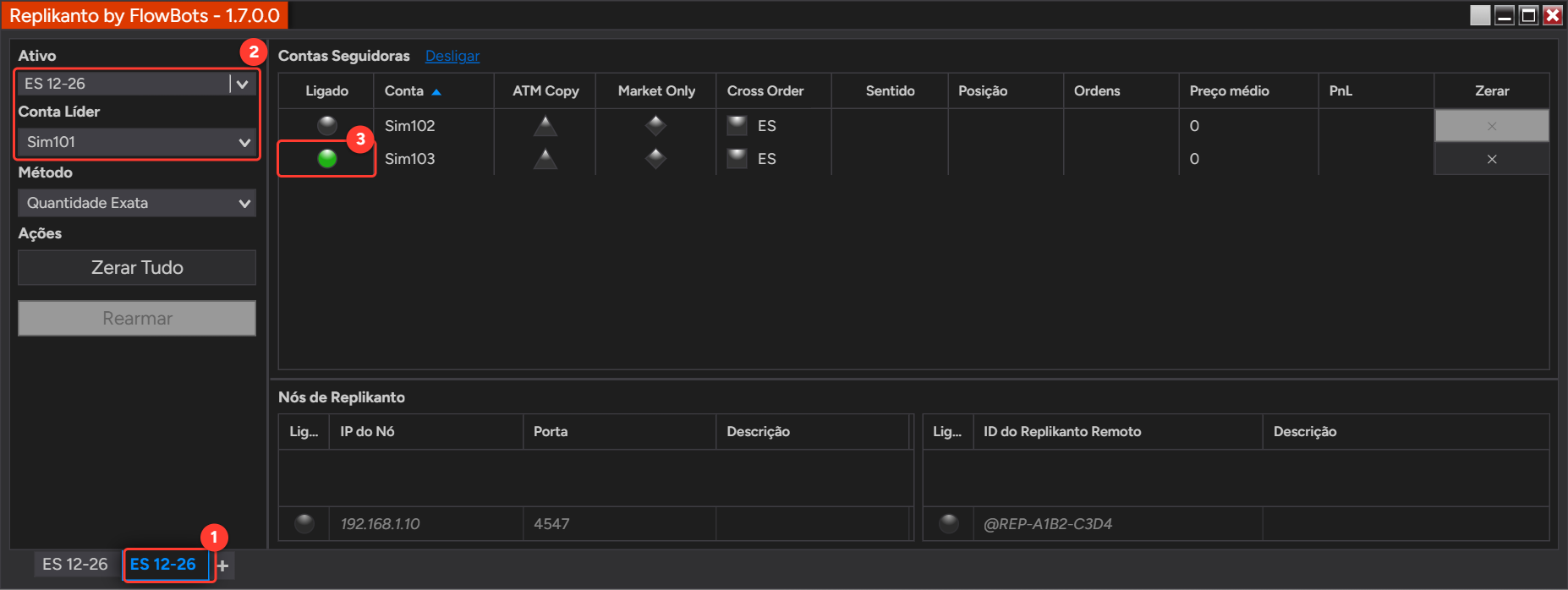
Task: Click the light gray square titlebar button
Action: [1480, 15]
